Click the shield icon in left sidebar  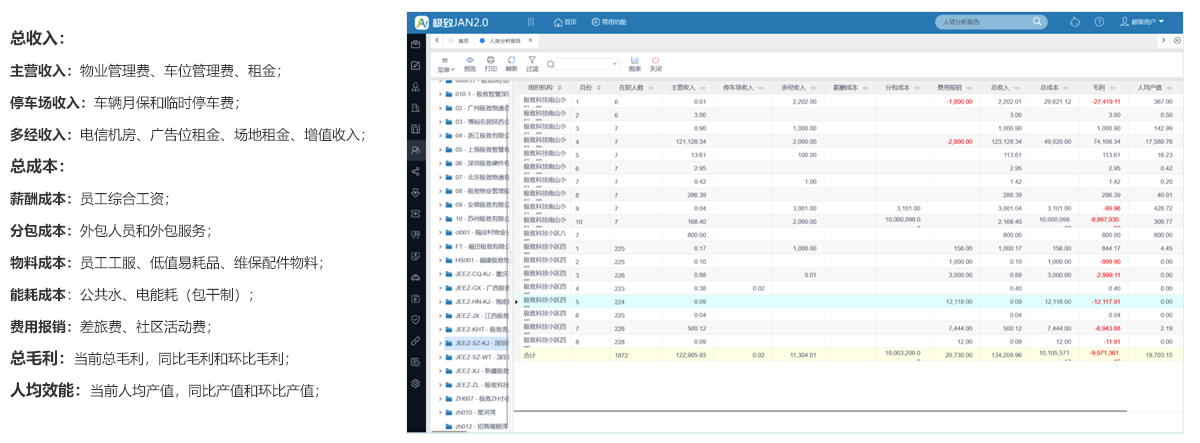[415, 319]
